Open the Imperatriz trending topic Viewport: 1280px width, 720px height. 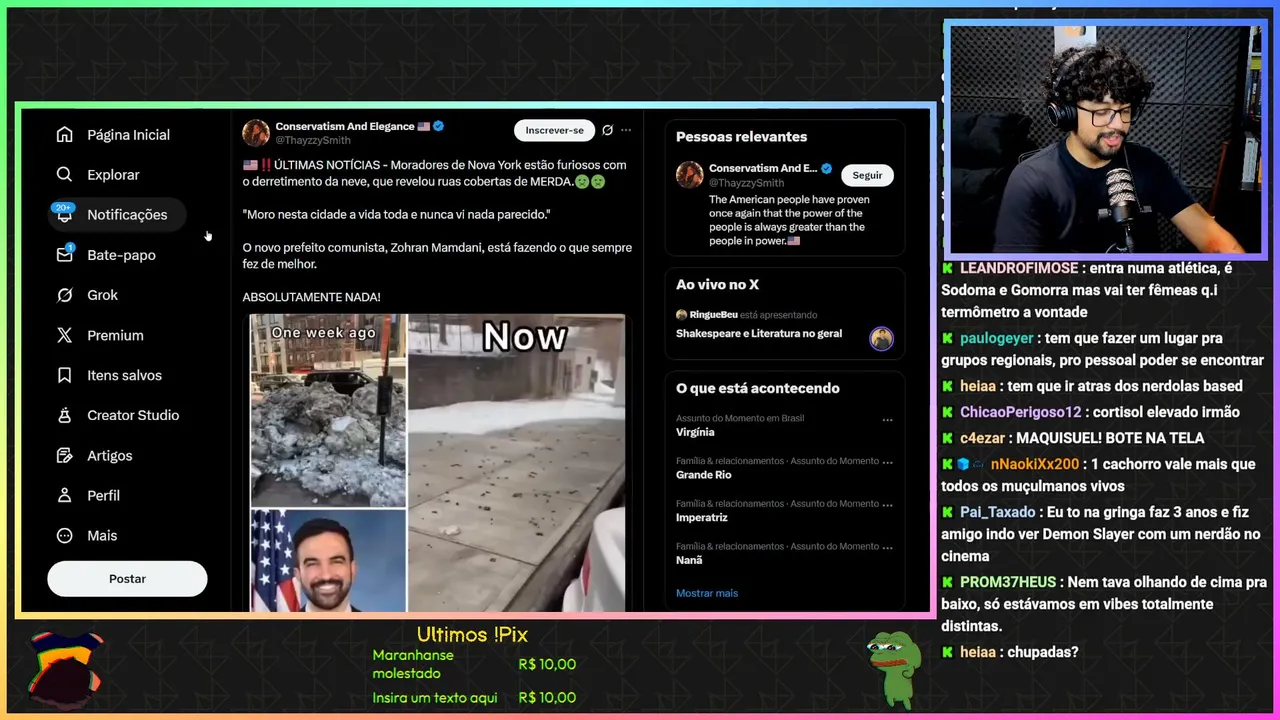[x=702, y=517]
